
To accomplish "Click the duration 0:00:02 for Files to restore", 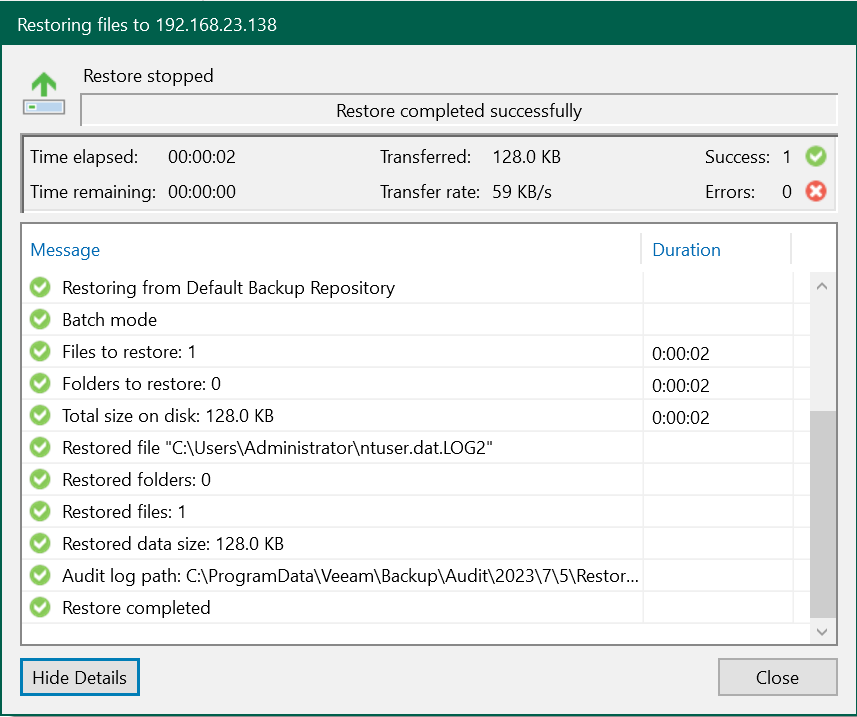I will coord(681,354).
